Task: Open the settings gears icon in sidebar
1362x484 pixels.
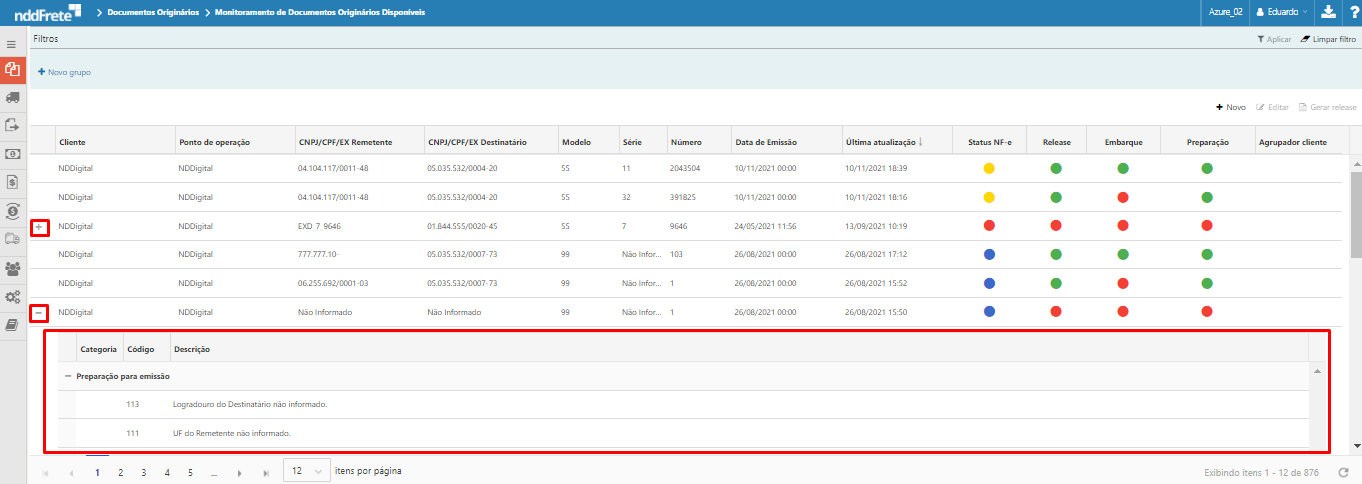Action: tap(12, 297)
